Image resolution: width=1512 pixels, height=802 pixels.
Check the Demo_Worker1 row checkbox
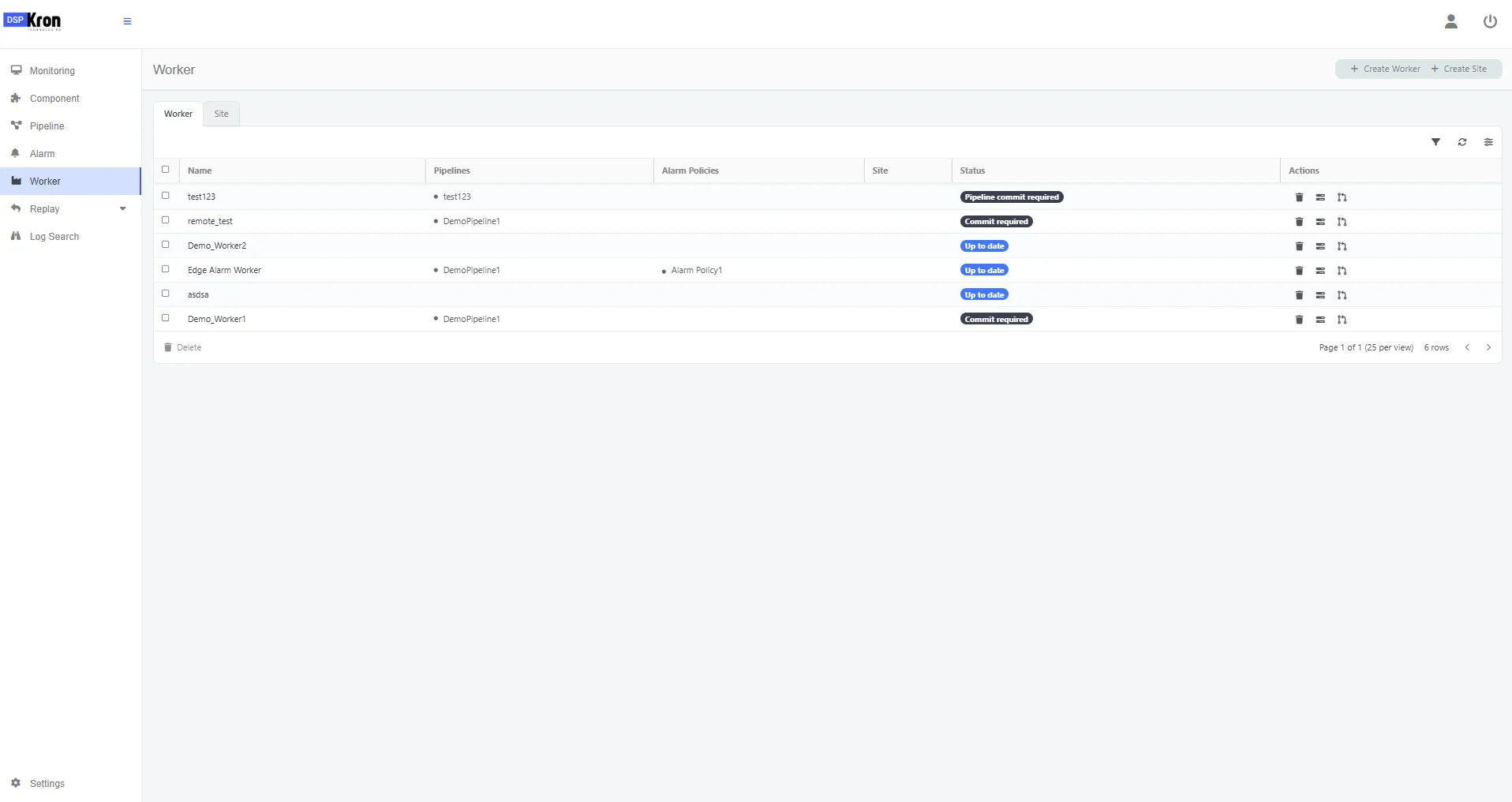(166, 318)
